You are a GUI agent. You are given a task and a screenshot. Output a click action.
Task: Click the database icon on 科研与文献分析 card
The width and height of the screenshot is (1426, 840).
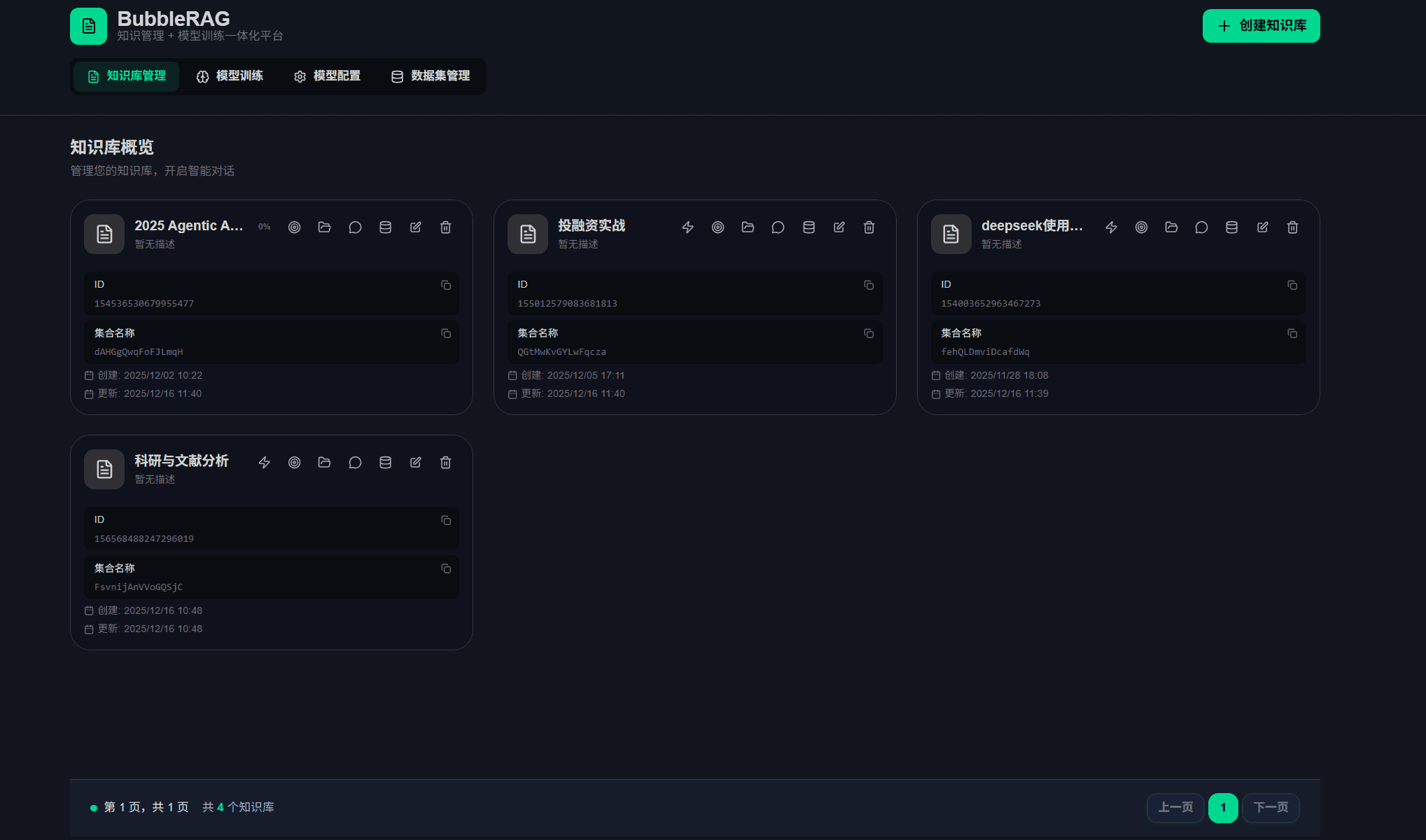coord(385,462)
